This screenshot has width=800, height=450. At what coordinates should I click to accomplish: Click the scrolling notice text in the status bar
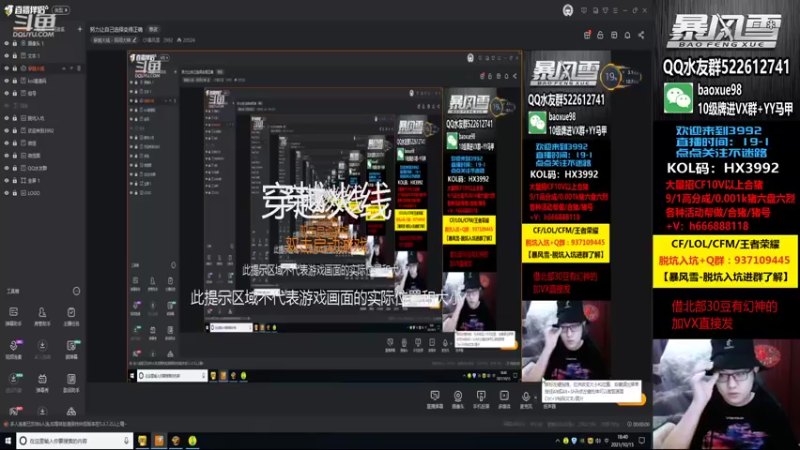click(68, 424)
